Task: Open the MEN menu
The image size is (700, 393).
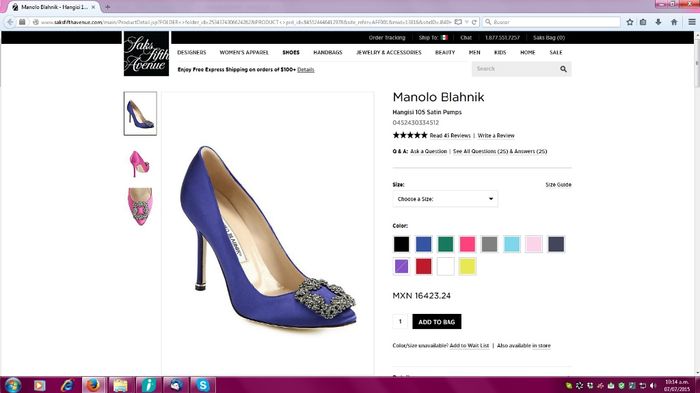Action: point(475,52)
